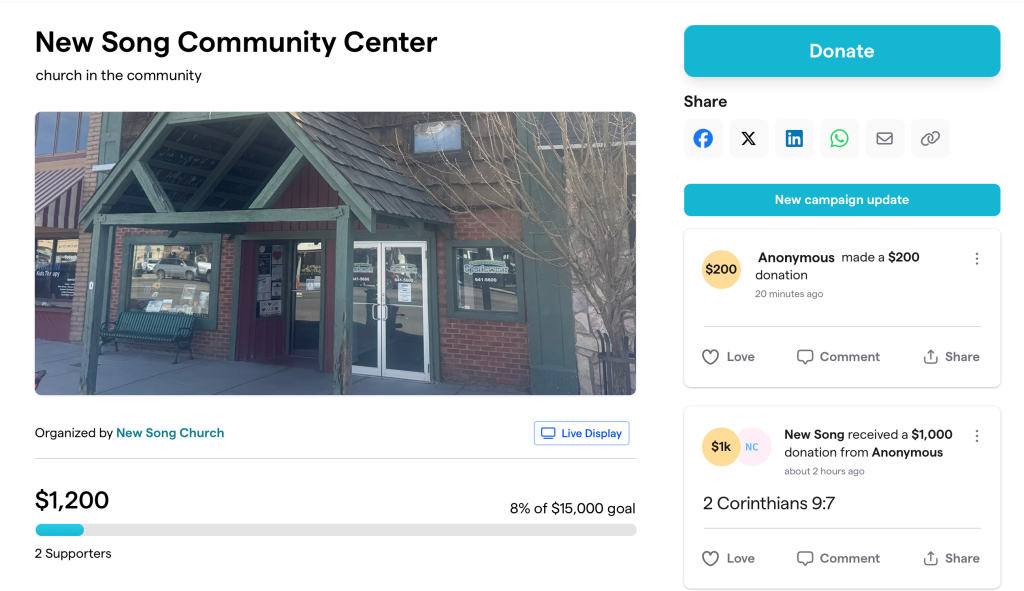
Task: Open options menu for $1,000 donation
Action: click(x=977, y=436)
